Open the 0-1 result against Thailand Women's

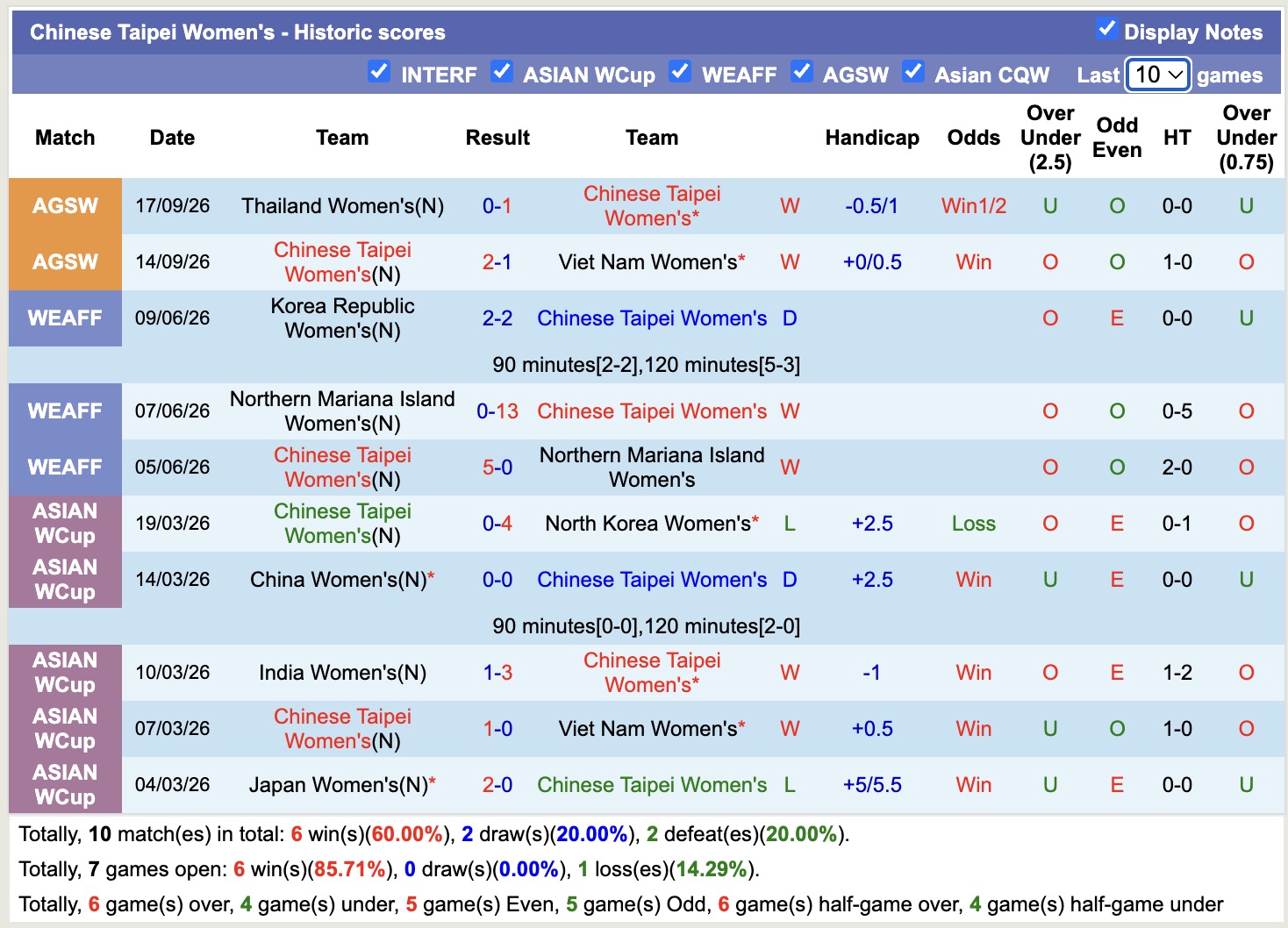[497, 206]
